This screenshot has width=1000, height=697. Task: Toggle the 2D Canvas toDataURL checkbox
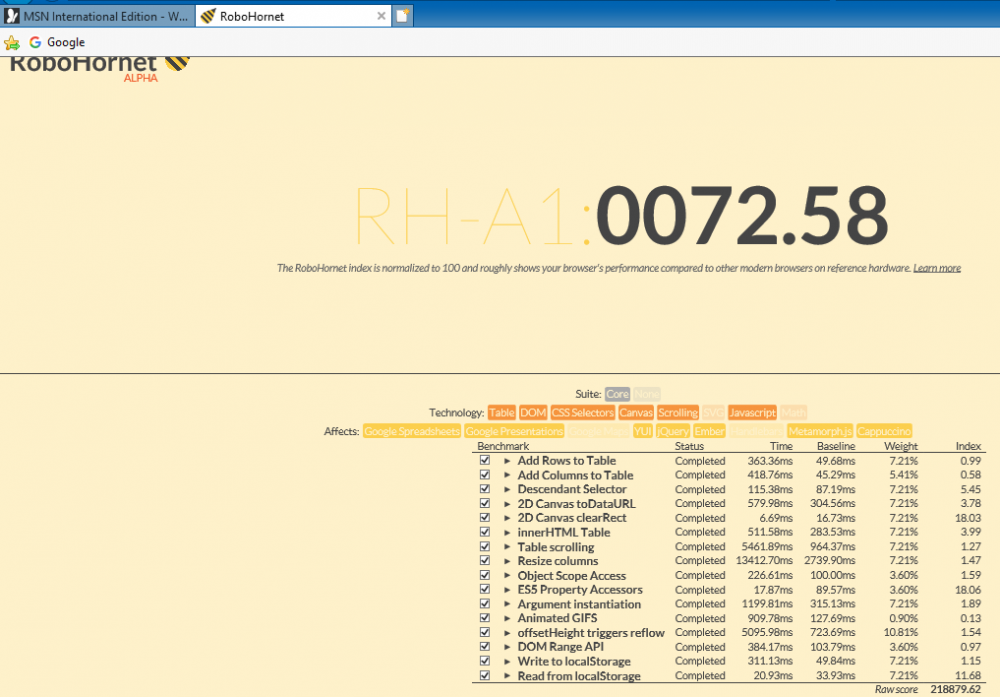tap(485, 503)
